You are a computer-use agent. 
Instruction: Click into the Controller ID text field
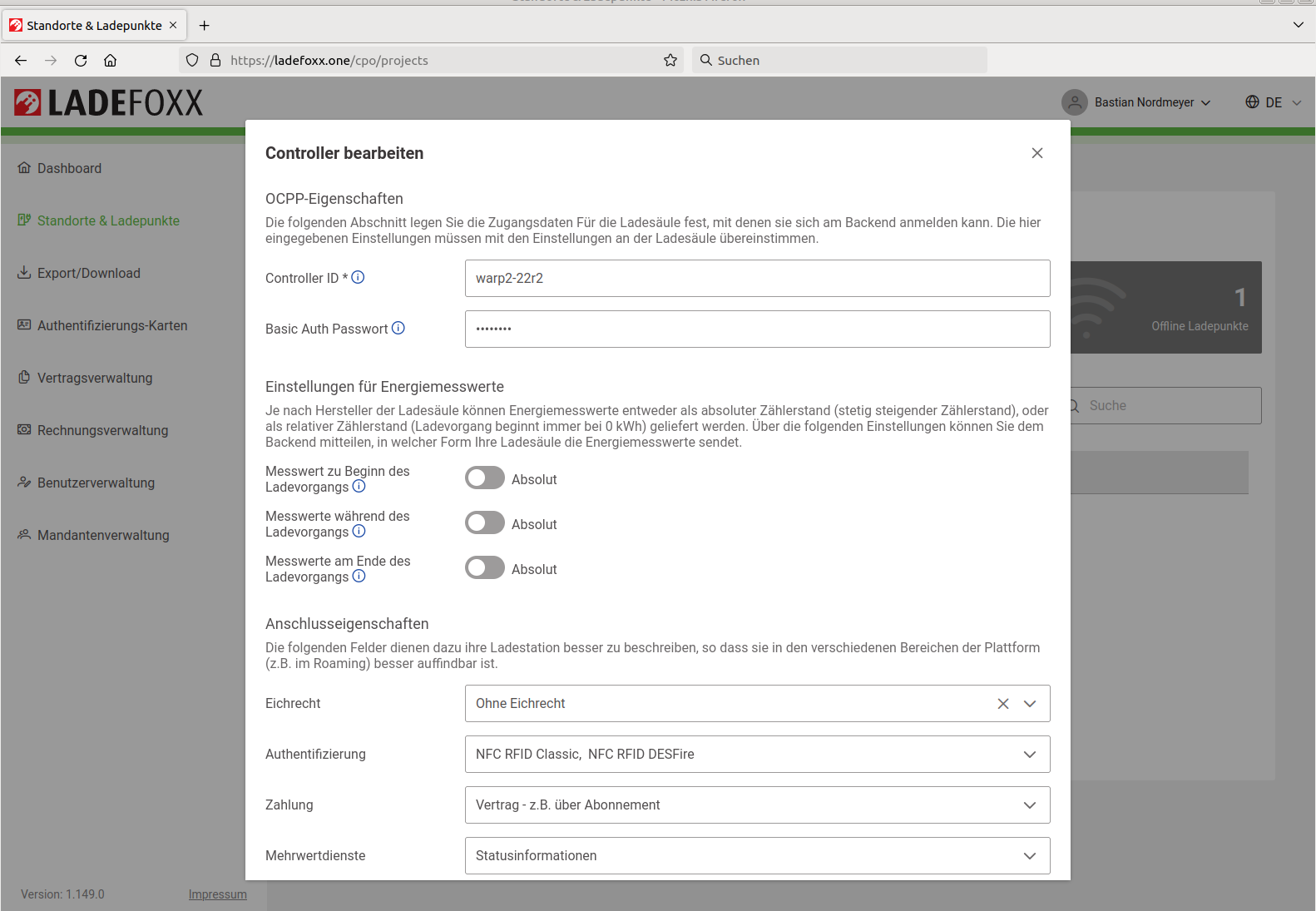[x=757, y=279]
